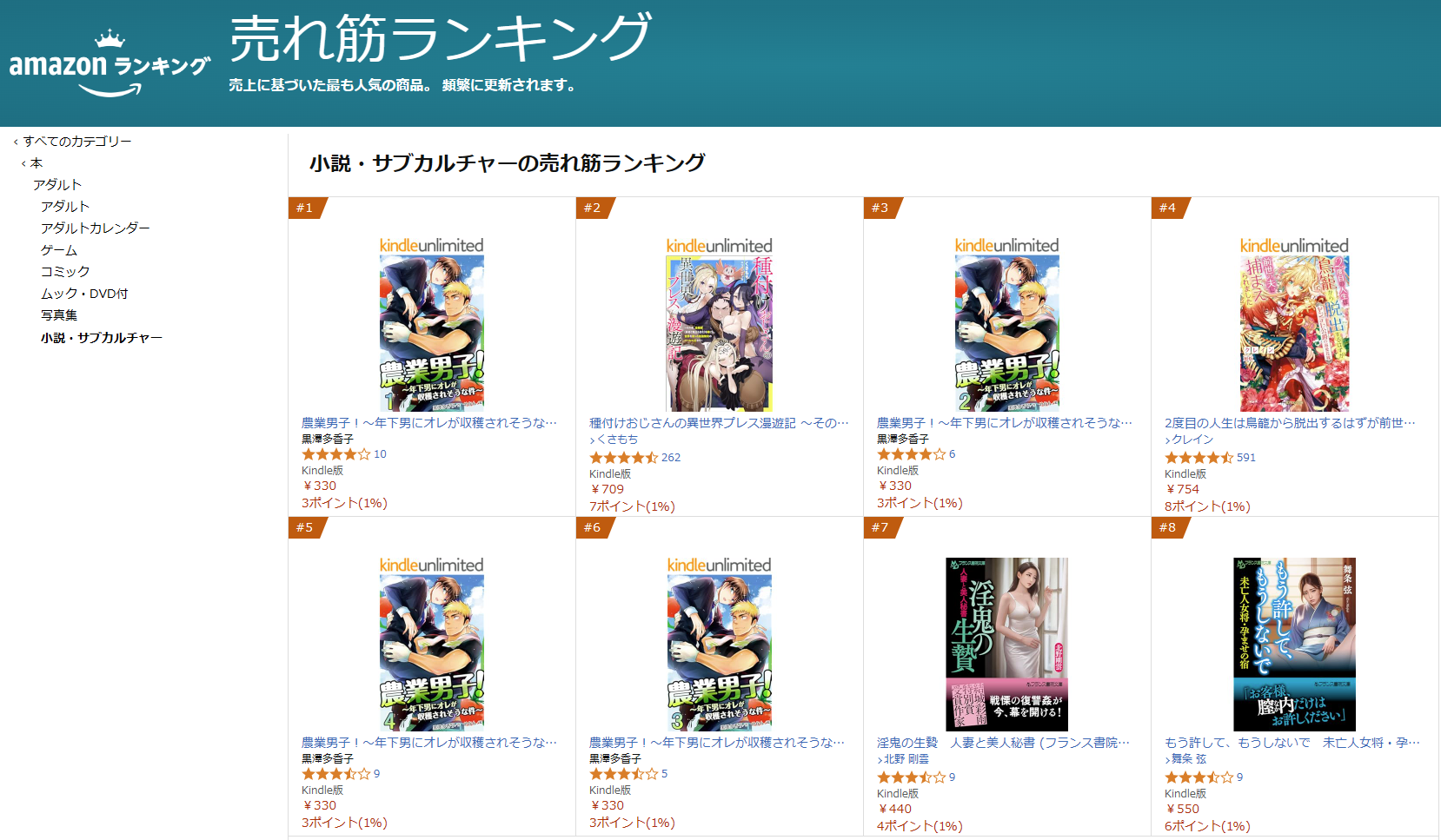Select the ゲーム category in the sidebar

[x=59, y=250]
